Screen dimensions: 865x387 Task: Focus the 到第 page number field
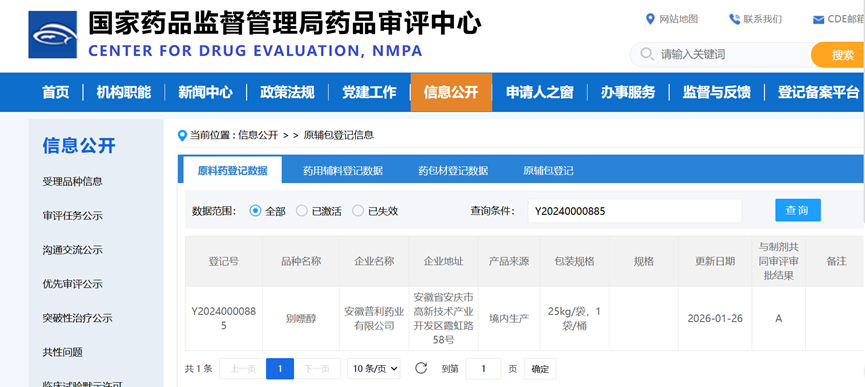[483, 369]
